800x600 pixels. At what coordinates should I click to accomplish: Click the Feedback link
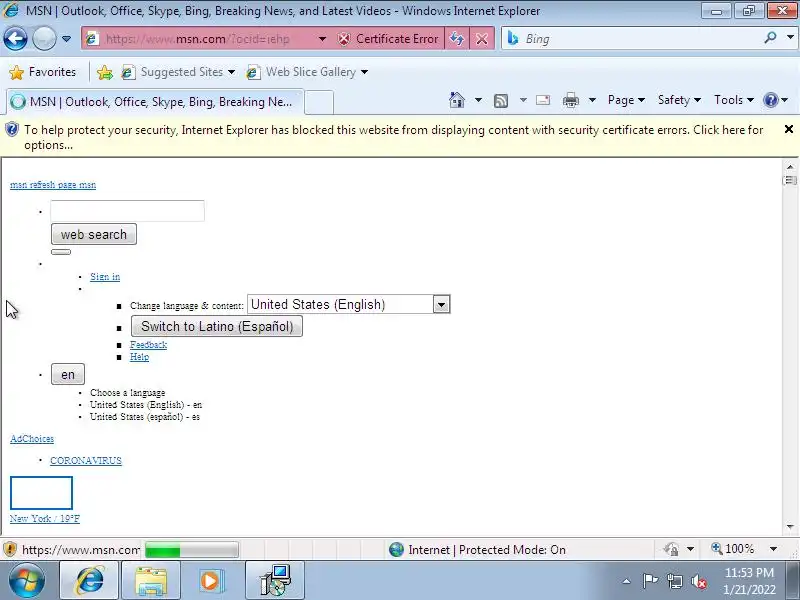click(x=148, y=345)
